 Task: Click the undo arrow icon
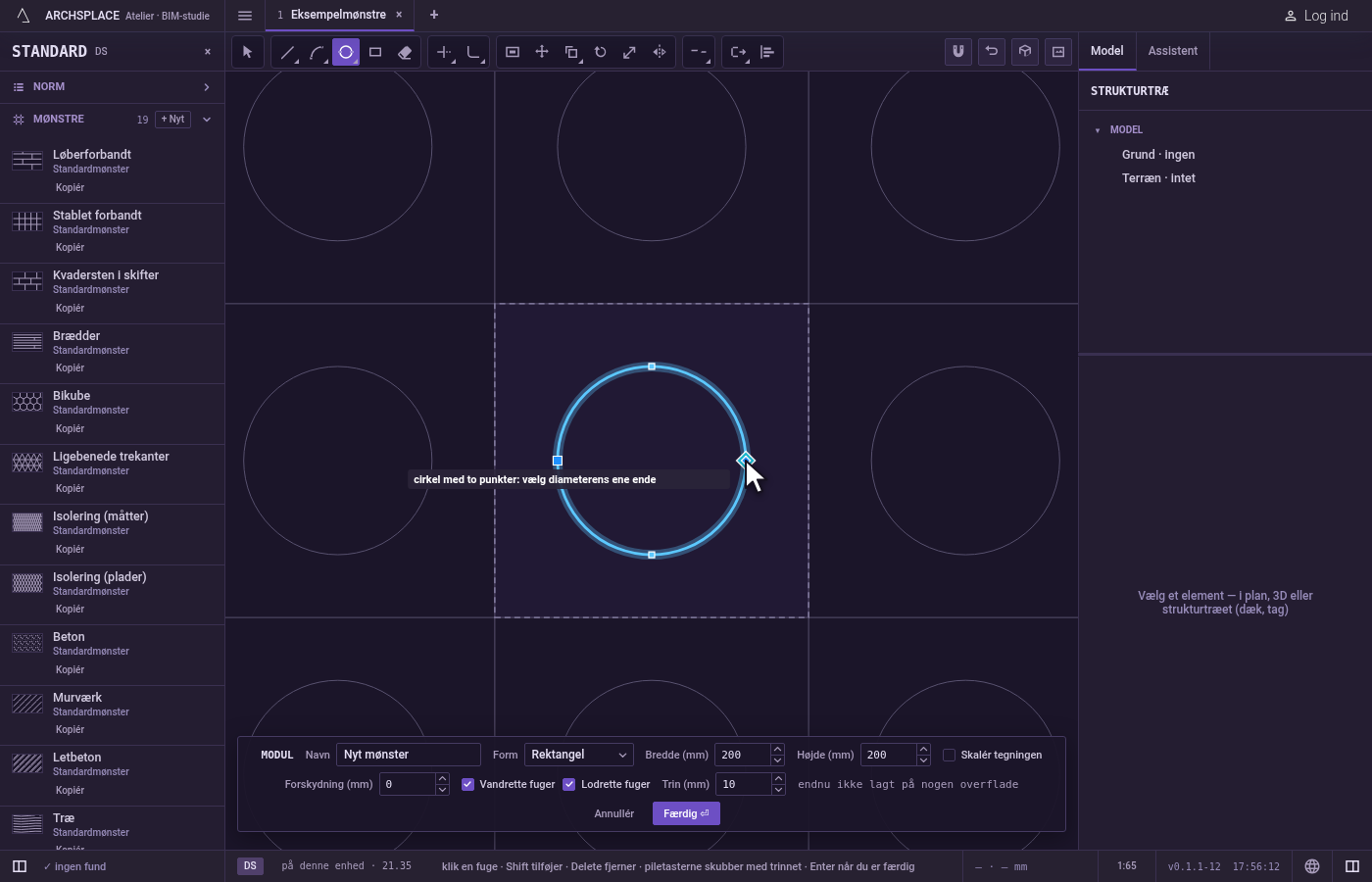pos(992,51)
